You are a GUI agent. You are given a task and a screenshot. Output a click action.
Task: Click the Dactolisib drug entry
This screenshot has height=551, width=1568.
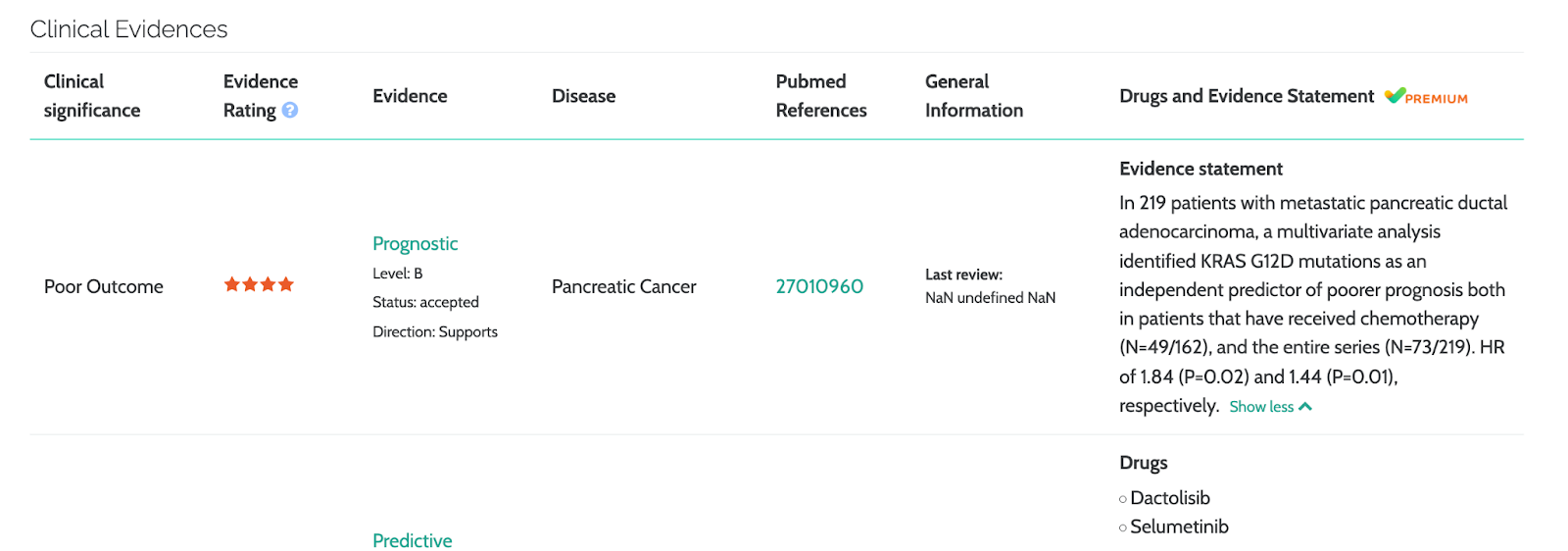tap(1170, 498)
